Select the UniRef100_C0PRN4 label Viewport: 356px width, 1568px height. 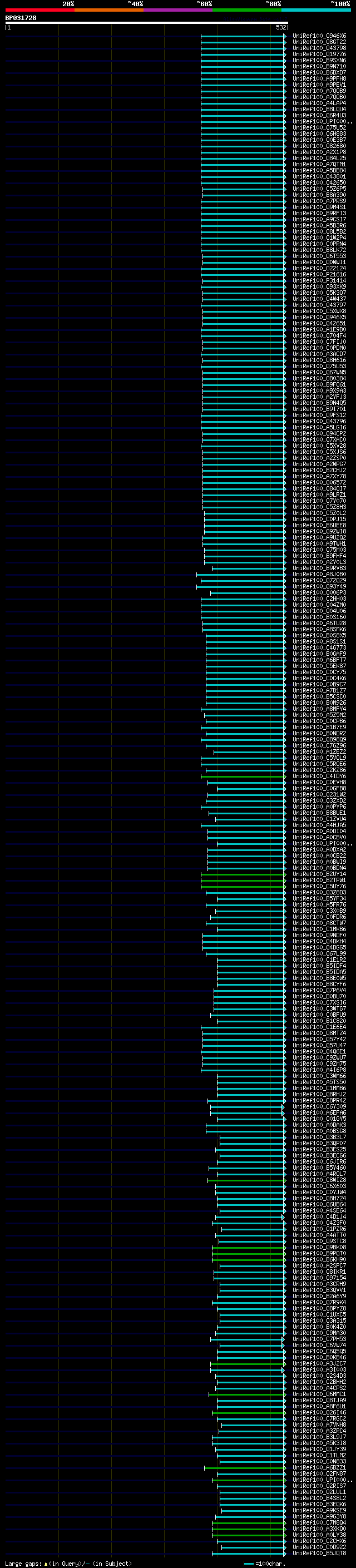pos(319,244)
